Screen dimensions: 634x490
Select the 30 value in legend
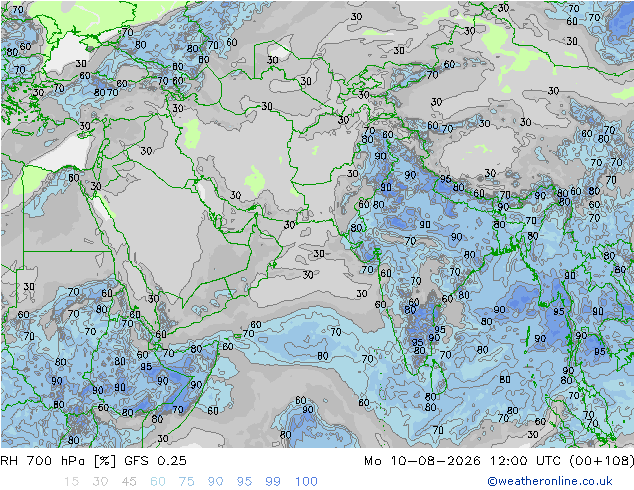[x=100, y=482]
